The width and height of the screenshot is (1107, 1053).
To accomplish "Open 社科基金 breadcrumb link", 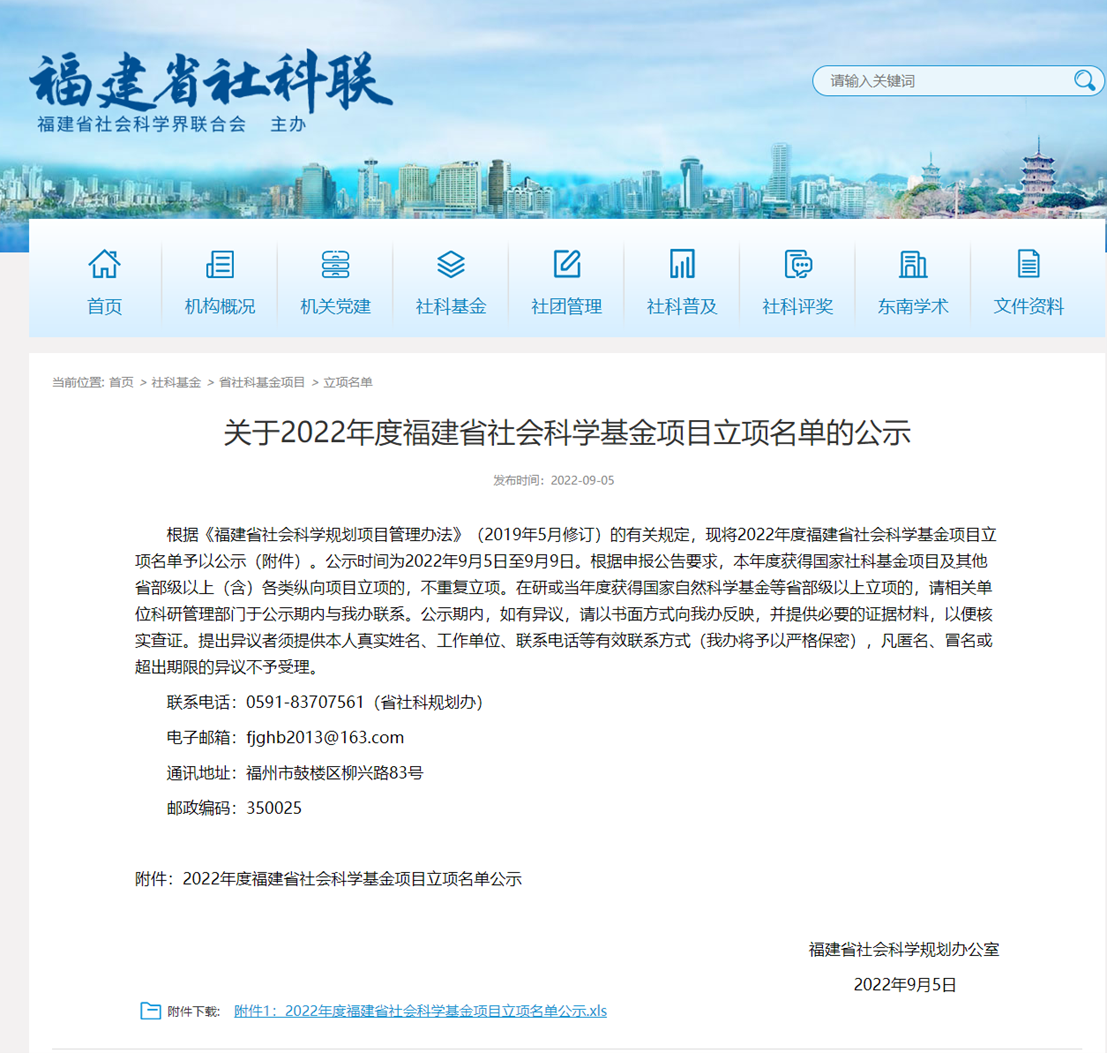I will tap(176, 383).
